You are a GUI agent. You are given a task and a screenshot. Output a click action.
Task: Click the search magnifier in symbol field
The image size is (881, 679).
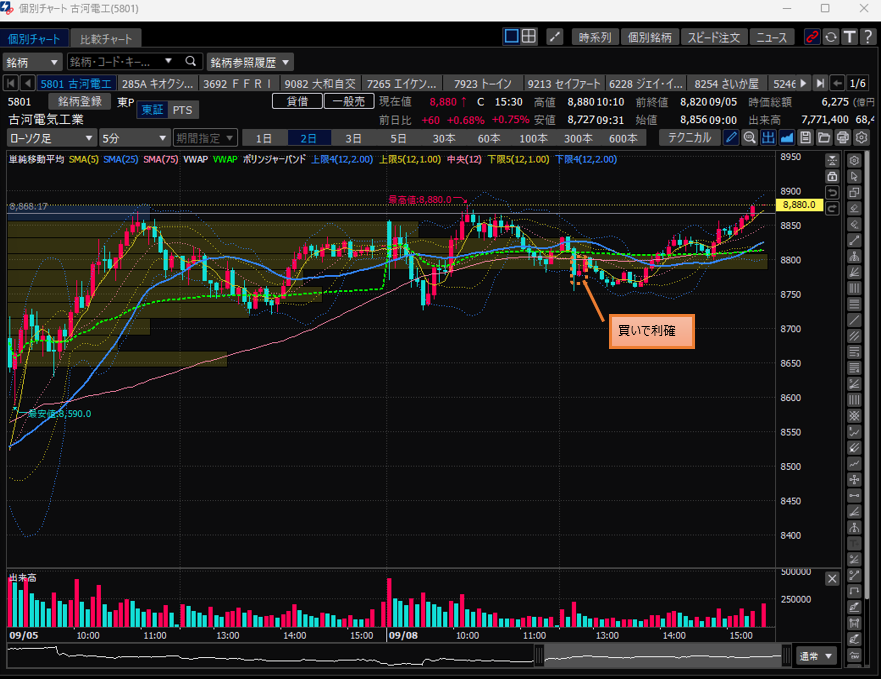(x=190, y=61)
